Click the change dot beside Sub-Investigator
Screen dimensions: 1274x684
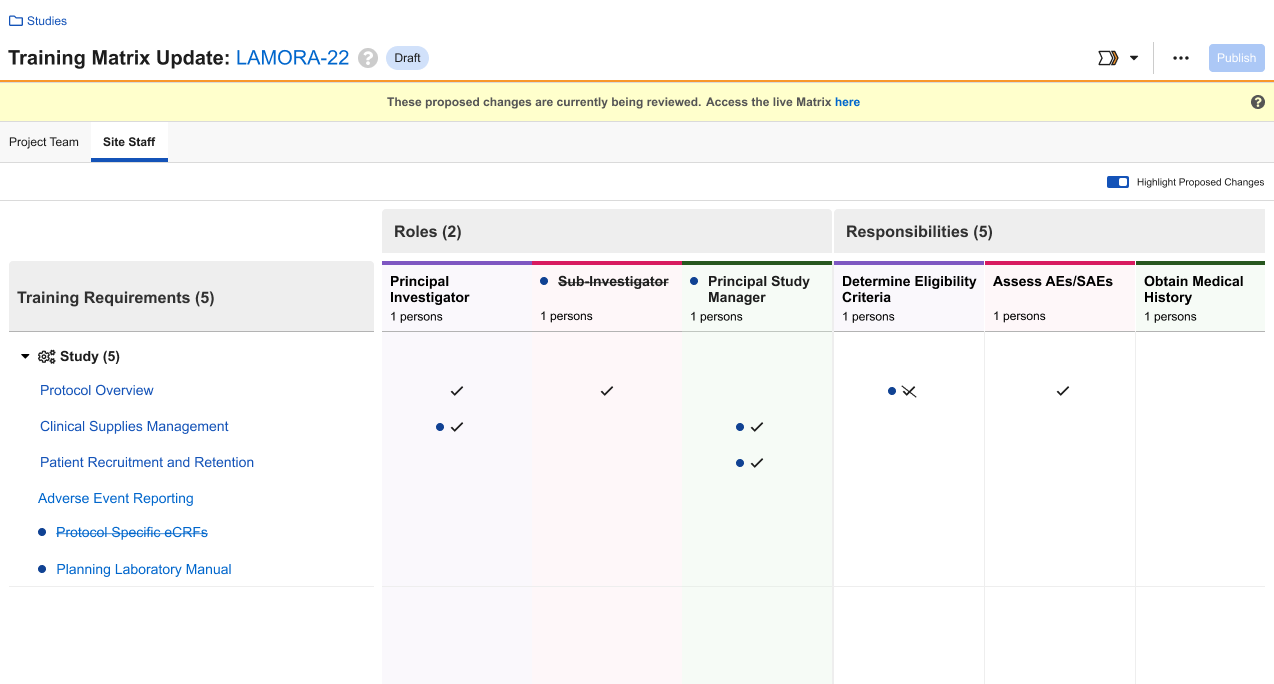[544, 282]
